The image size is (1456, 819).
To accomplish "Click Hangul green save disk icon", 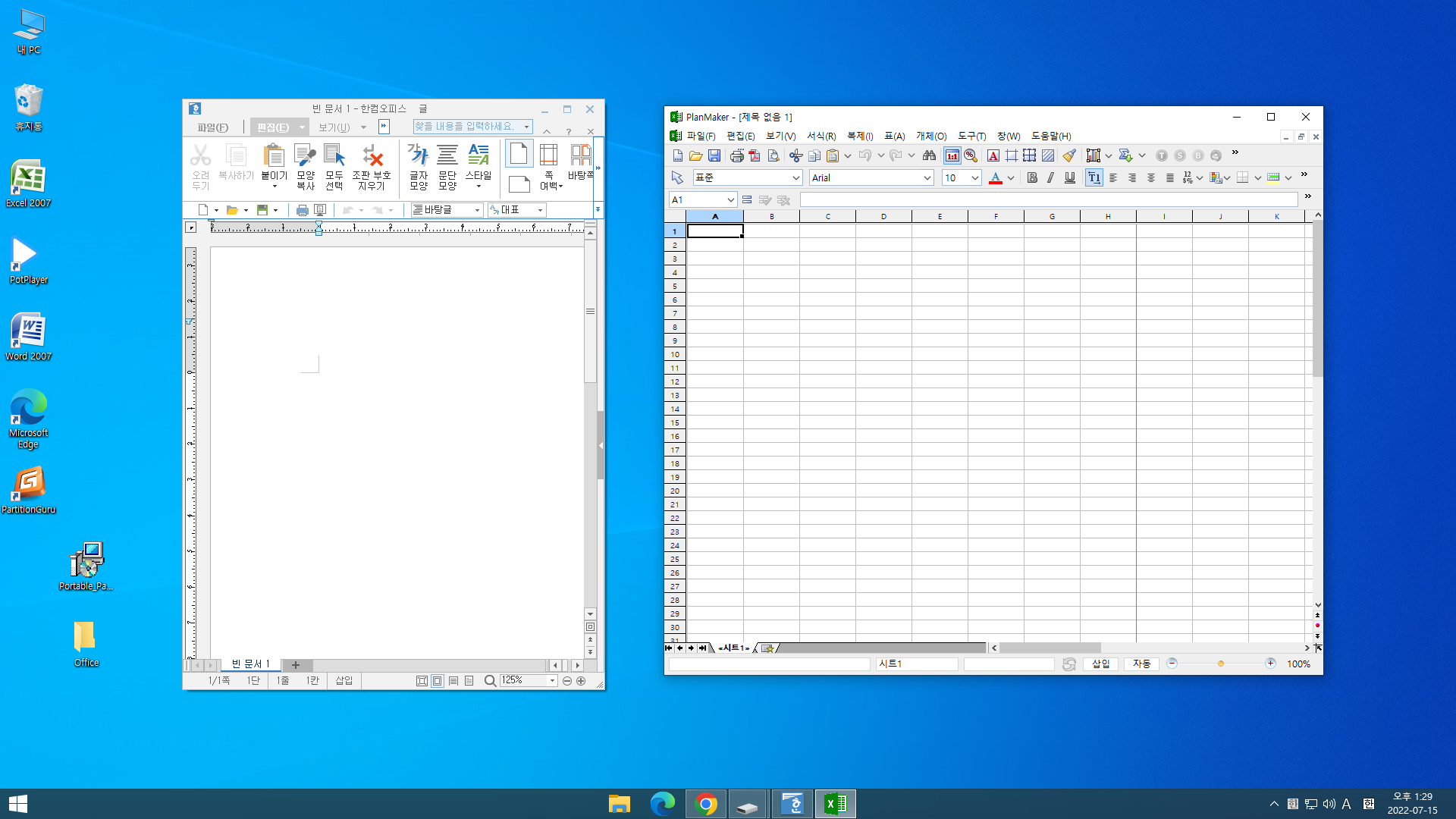I will click(x=262, y=210).
